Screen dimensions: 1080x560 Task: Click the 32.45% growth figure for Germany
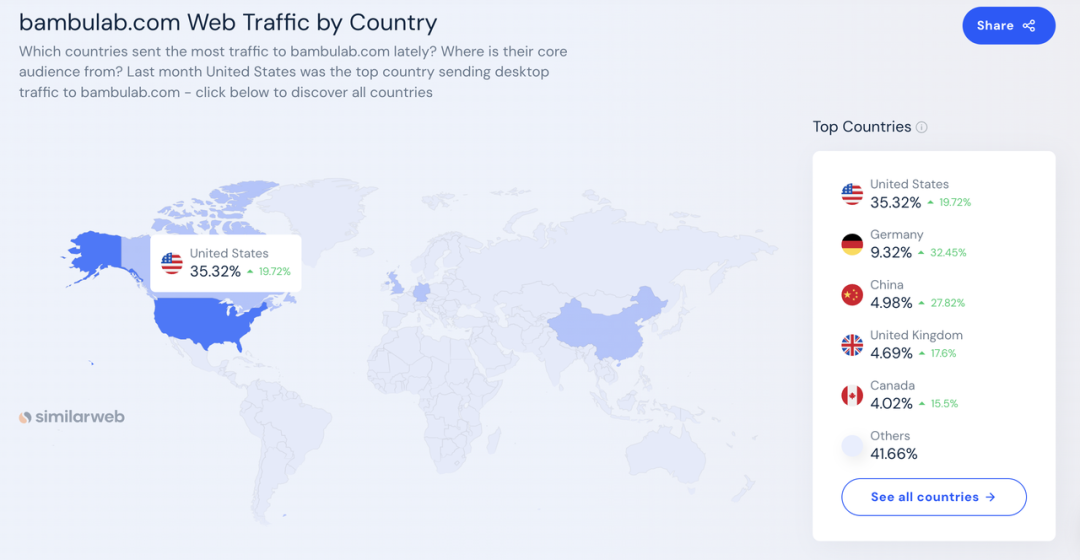pyautogui.click(x=948, y=253)
